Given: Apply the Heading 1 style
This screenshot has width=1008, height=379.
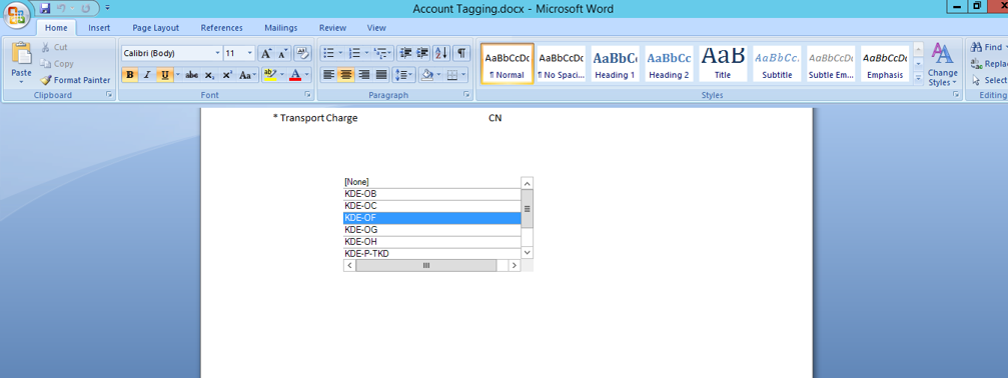Looking at the screenshot, I should [615, 64].
